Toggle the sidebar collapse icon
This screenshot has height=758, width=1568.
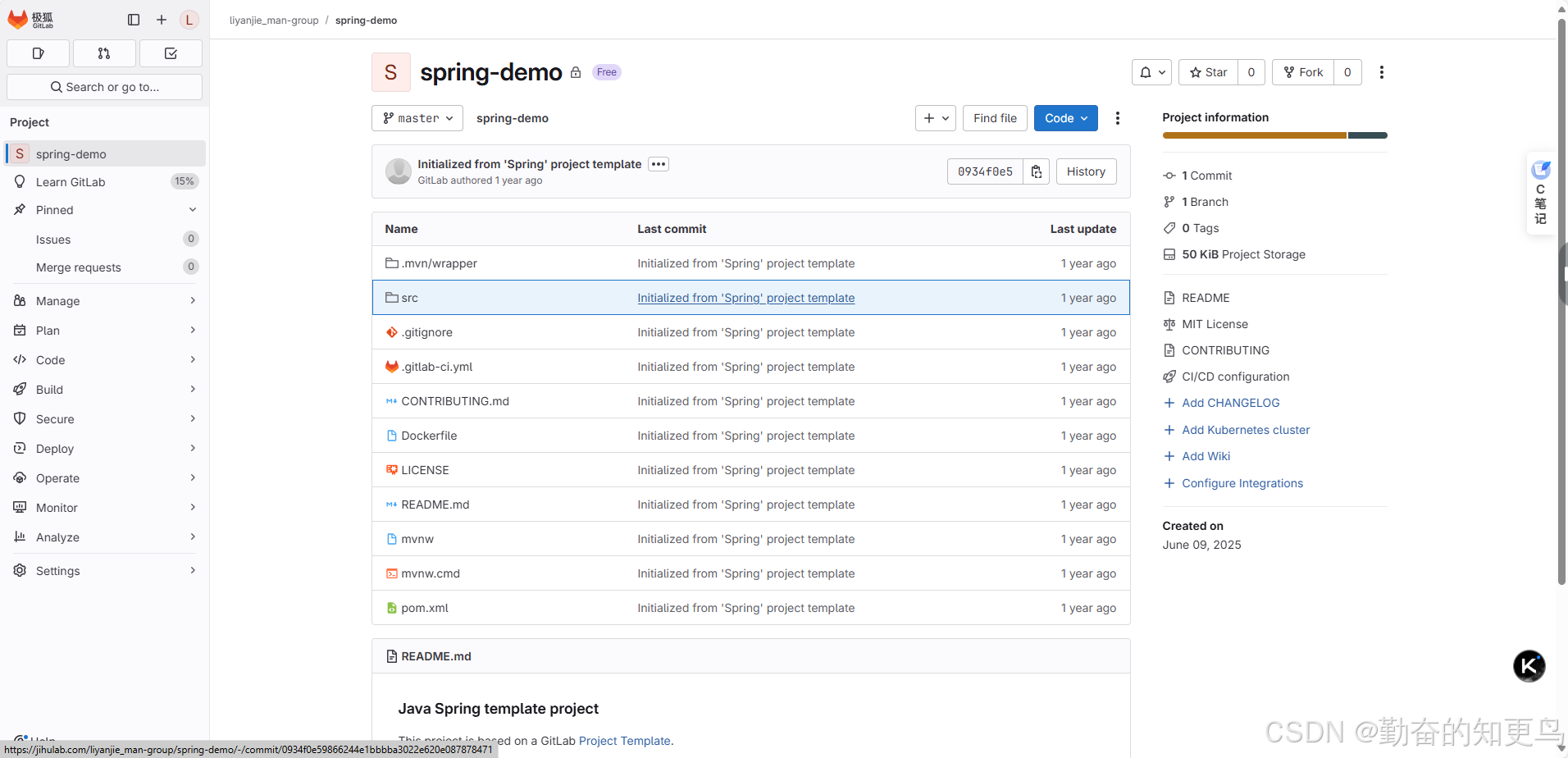coord(134,20)
